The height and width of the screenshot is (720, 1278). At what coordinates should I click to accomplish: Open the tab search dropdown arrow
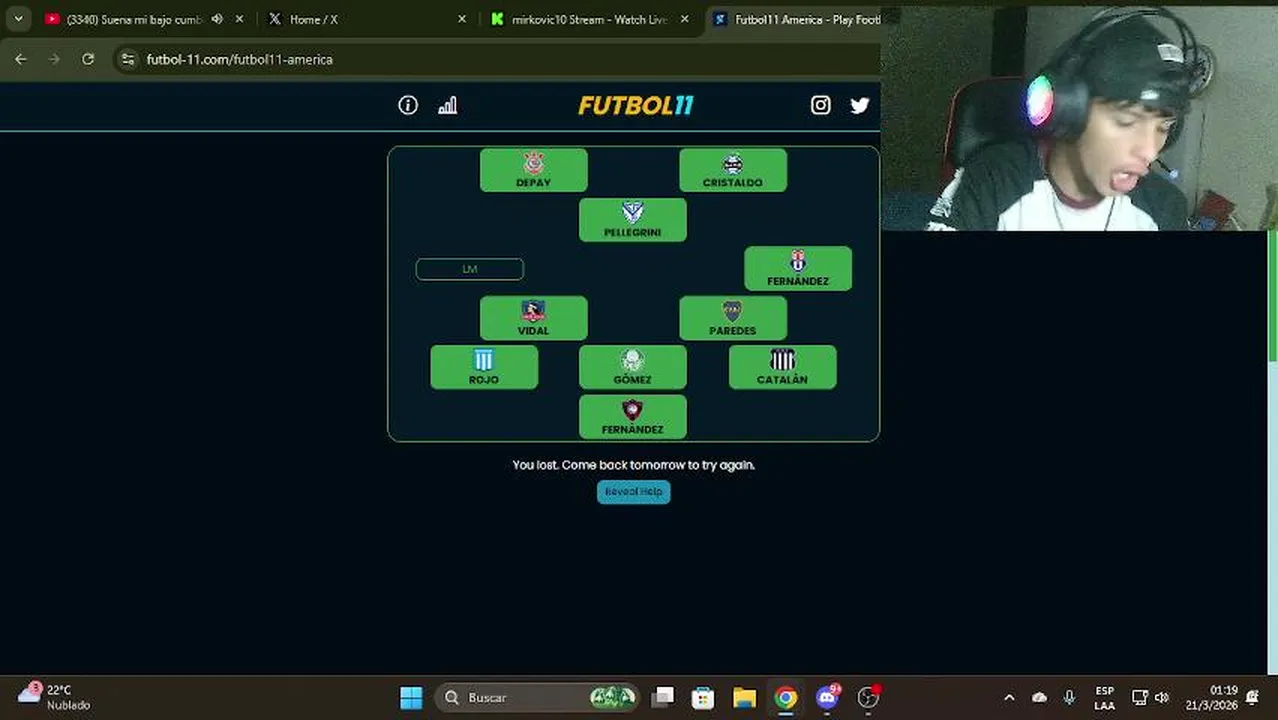point(18,19)
